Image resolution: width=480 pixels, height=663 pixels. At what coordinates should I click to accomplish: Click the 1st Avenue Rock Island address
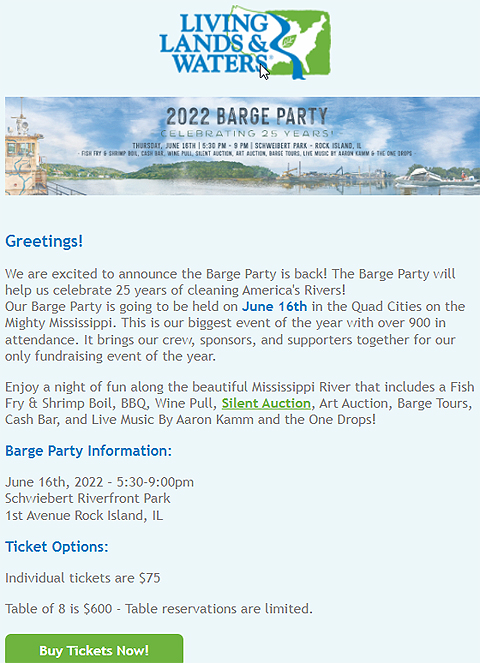click(84, 515)
